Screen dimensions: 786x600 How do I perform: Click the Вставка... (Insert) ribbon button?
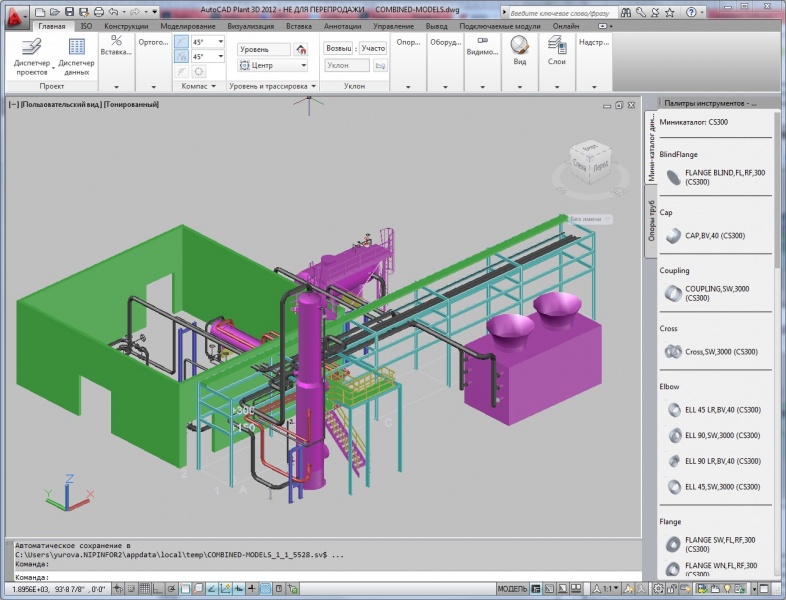coord(116,46)
